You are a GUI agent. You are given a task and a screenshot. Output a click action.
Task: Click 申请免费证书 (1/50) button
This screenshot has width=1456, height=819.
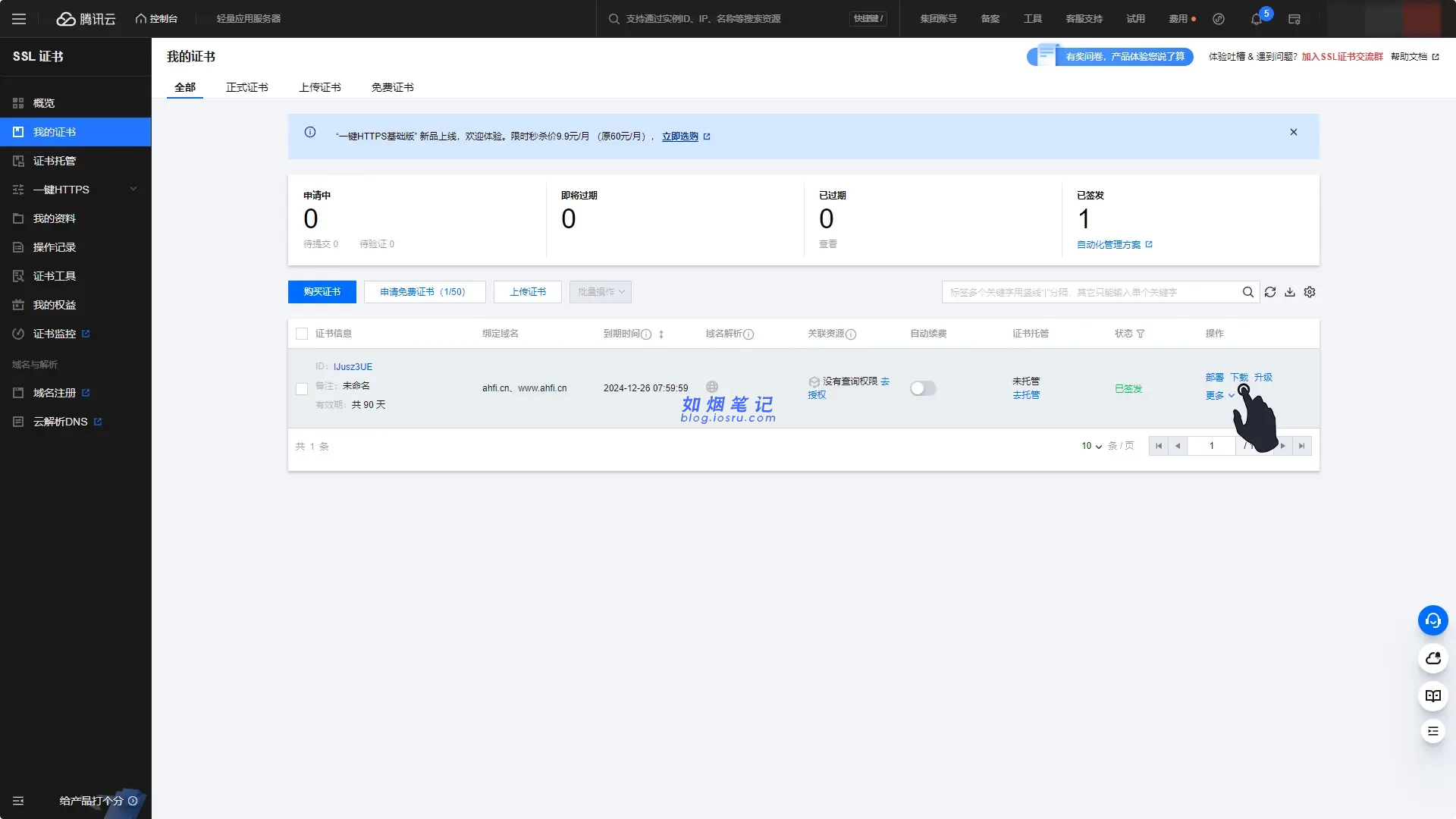pyautogui.click(x=425, y=292)
